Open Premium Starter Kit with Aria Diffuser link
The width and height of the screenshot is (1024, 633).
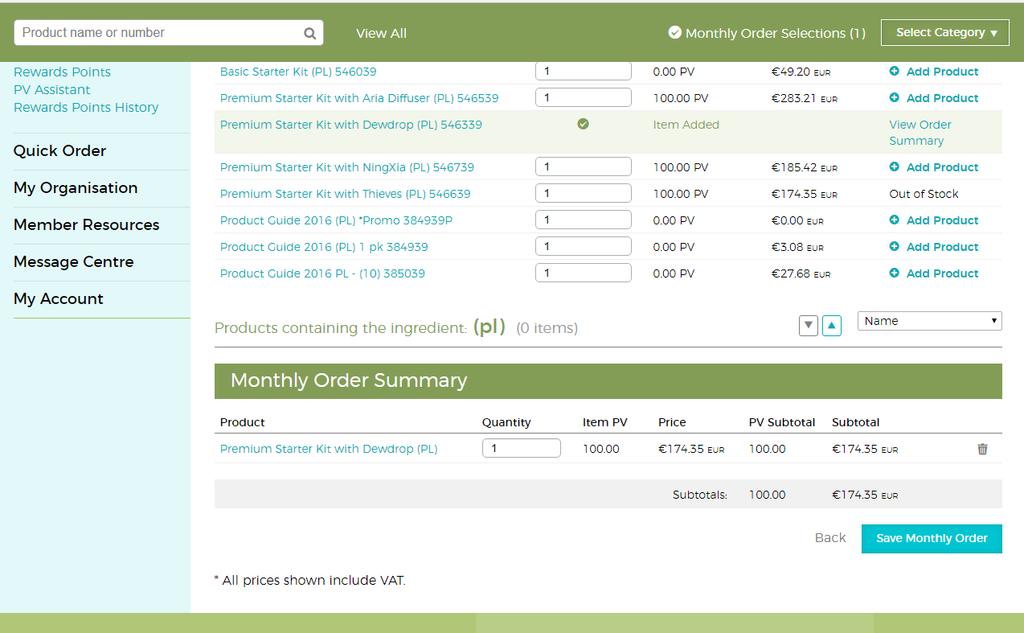click(x=359, y=98)
